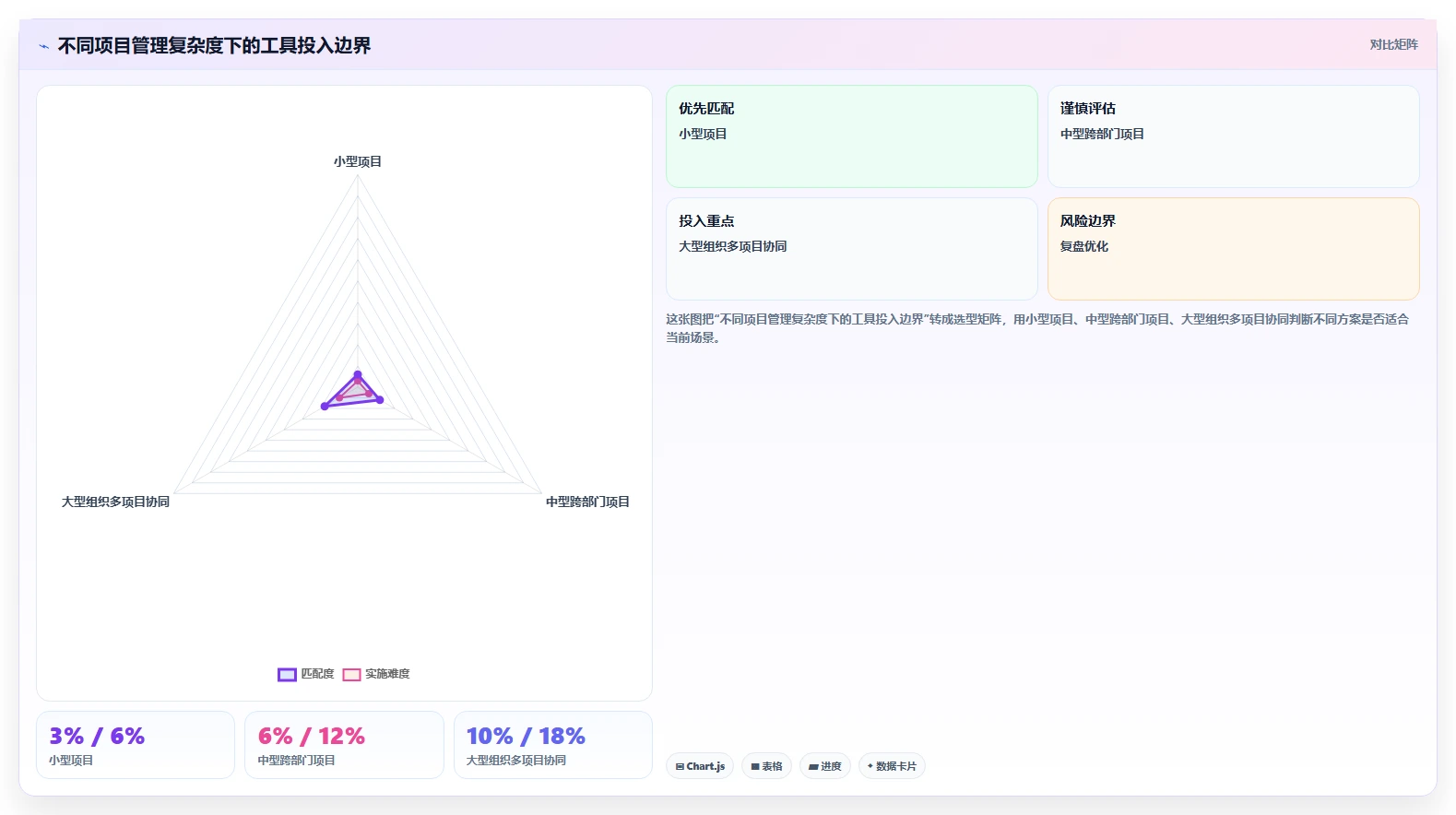Screen dimensions: 1456x815
Task: Open the 优先匹配 card
Action: click(x=852, y=136)
